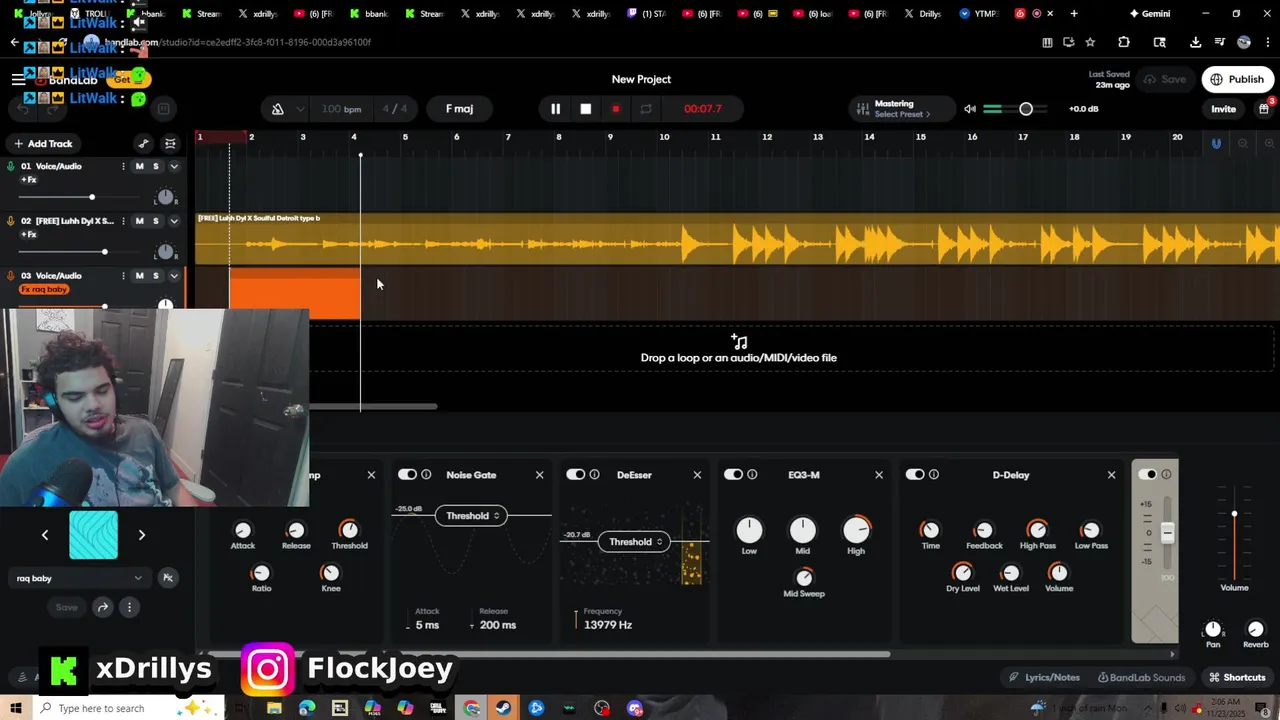Solo track 03 Voice/Audio
This screenshot has width=1280, height=720.
pyautogui.click(x=155, y=276)
